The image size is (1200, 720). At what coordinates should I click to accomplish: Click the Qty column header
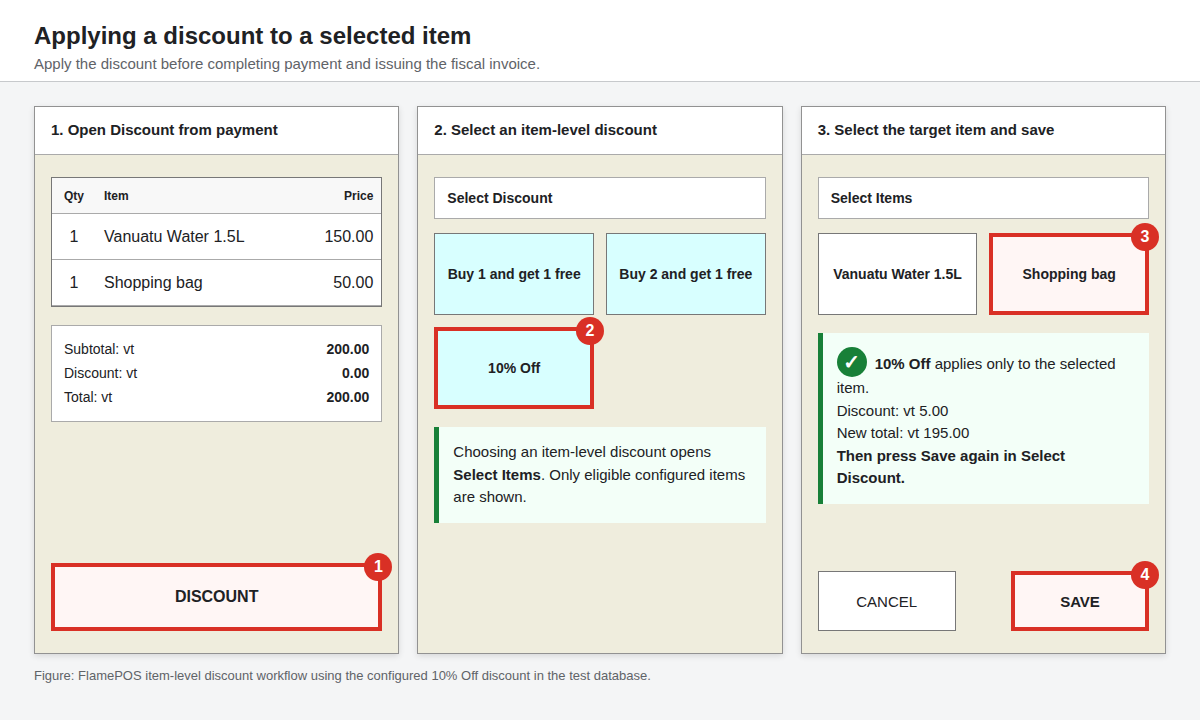74,196
